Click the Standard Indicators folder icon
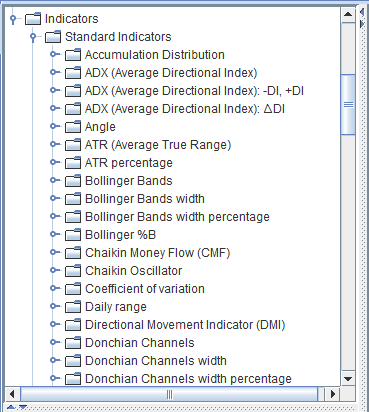This screenshot has height=412, width=369. click(53, 37)
